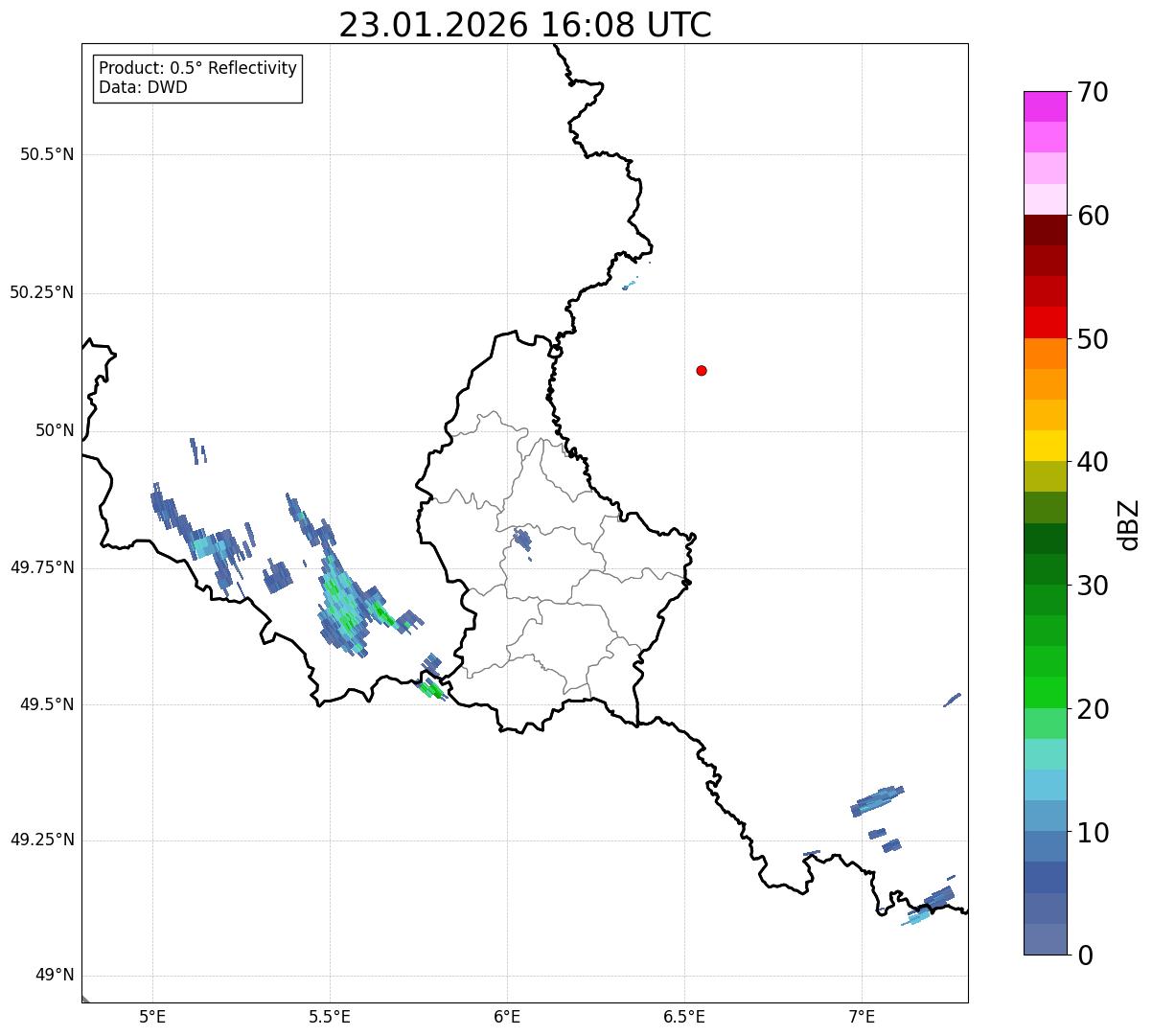Click the 49.75°N latitude label
Viewport: 1152px width, 1036px height.
coord(41,567)
